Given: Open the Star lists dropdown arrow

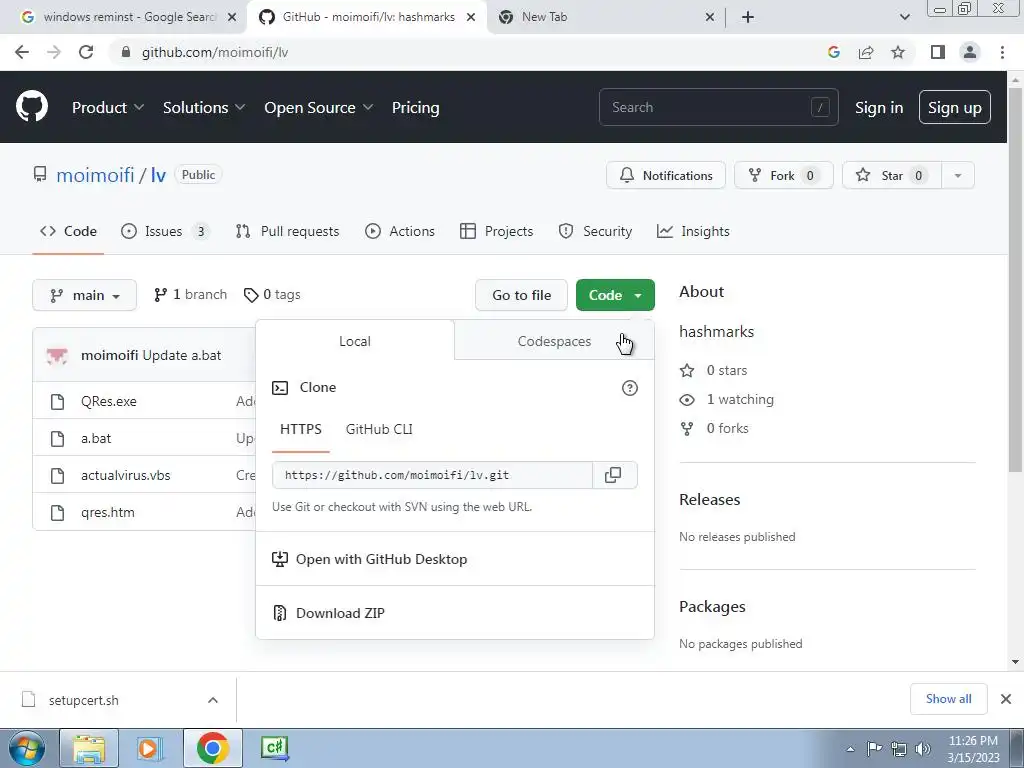Looking at the screenshot, I should click(958, 176).
